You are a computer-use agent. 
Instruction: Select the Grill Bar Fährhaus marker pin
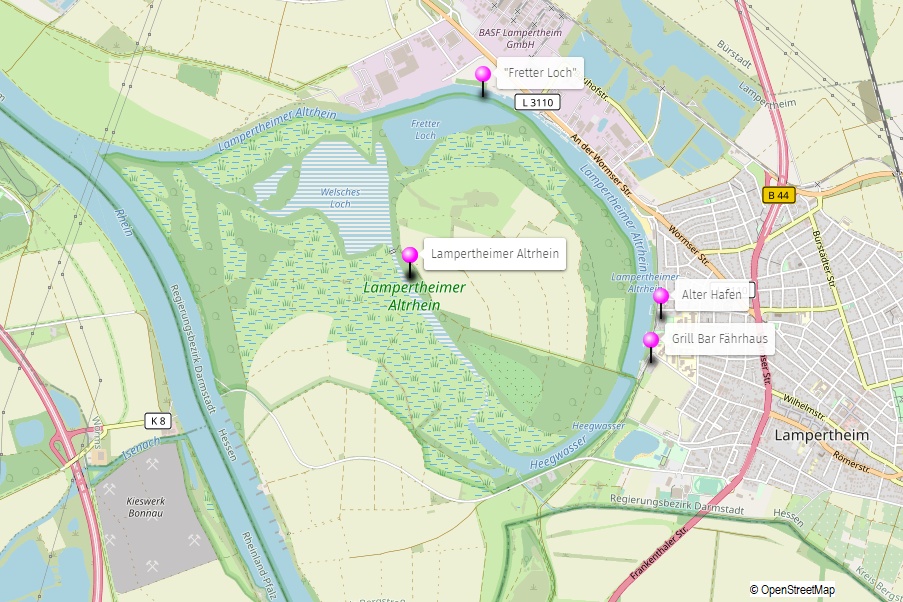(651, 340)
